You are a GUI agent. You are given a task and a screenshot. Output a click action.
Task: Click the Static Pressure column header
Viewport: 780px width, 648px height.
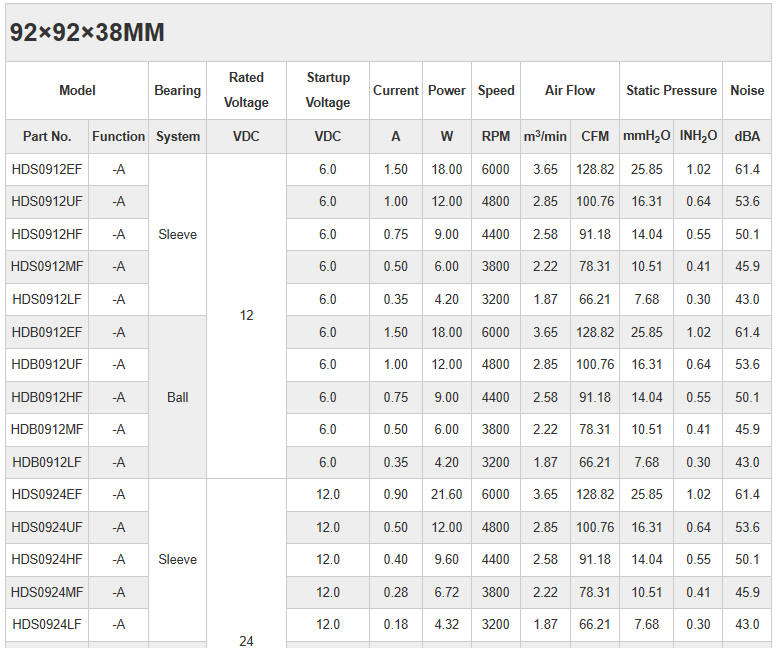click(x=671, y=91)
